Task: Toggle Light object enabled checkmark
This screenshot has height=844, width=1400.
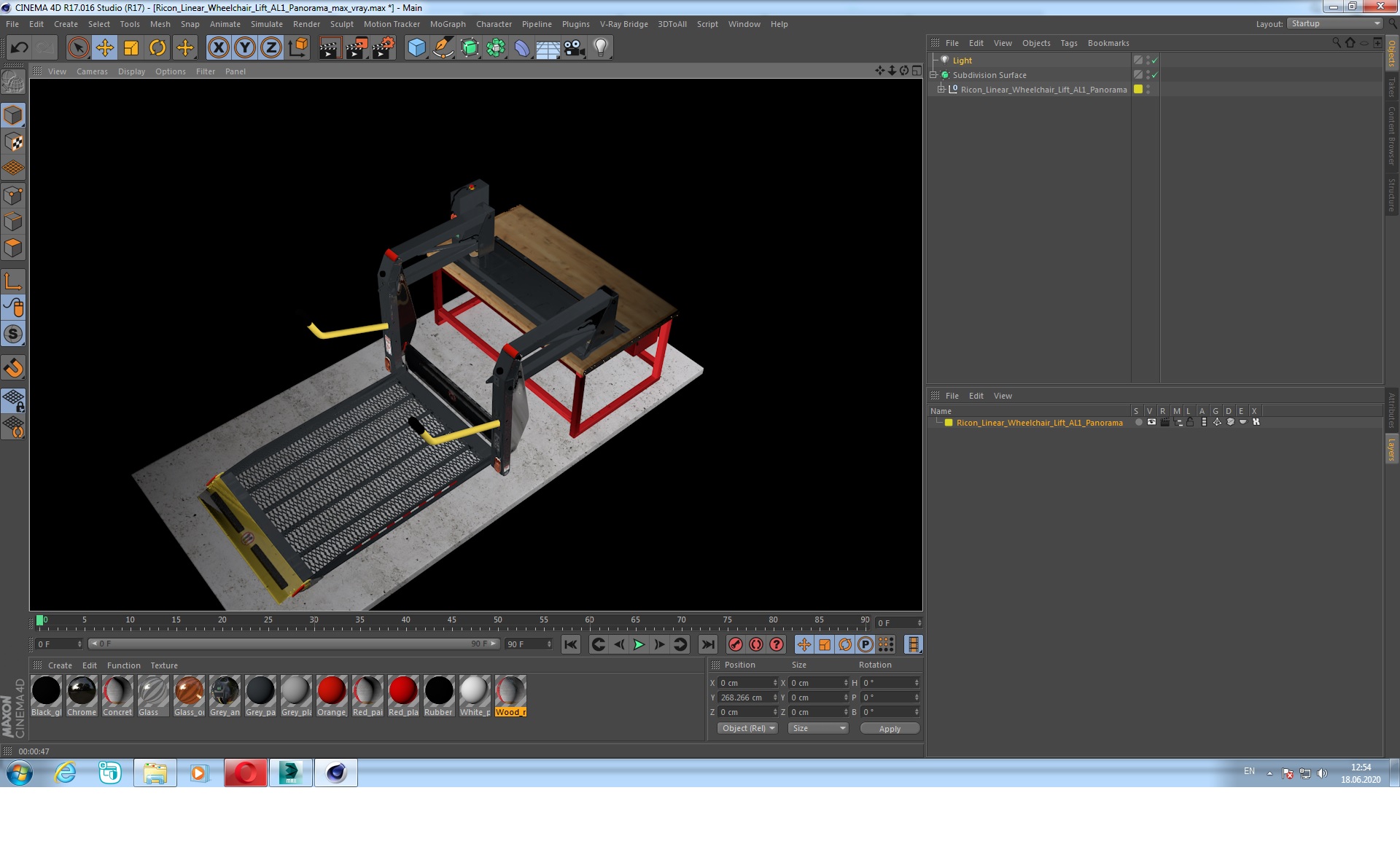Action: click(1154, 60)
